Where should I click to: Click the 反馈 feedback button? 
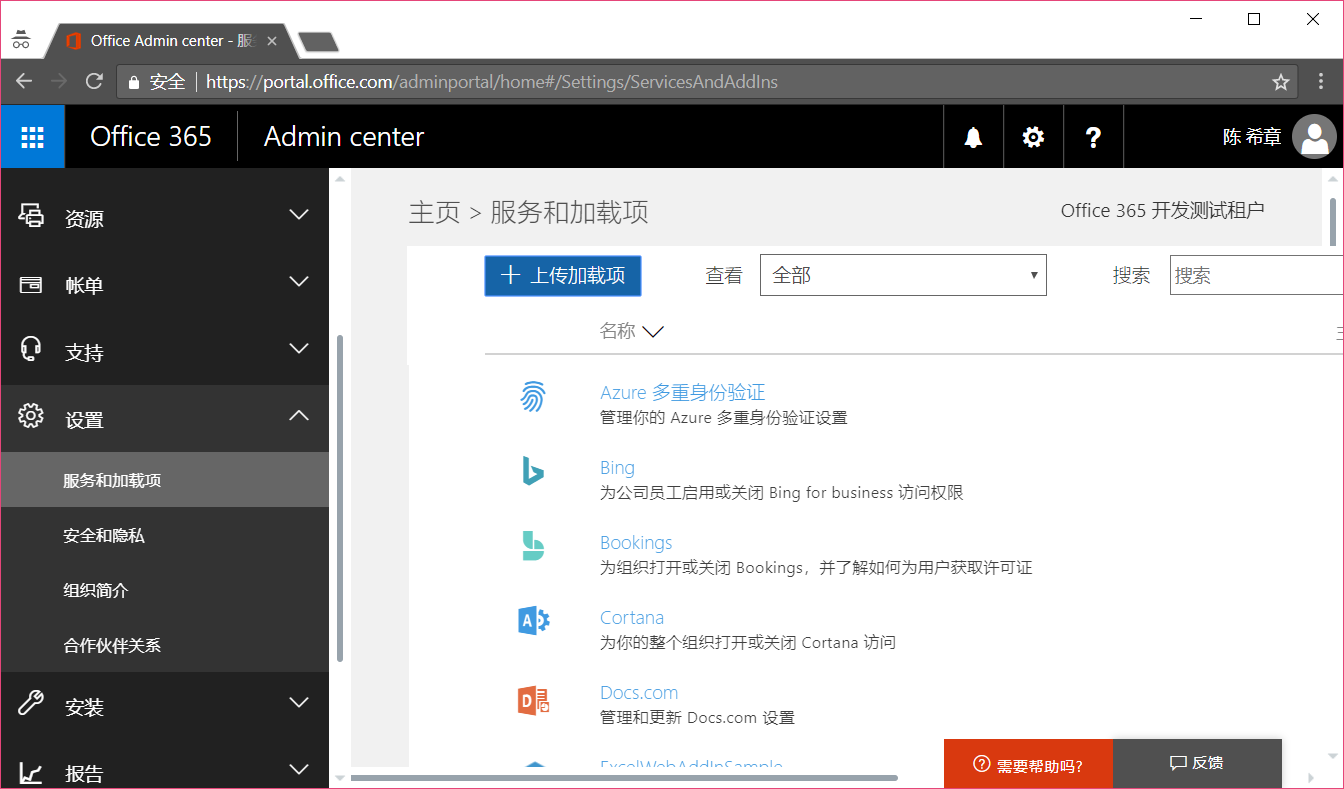[1197, 763]
